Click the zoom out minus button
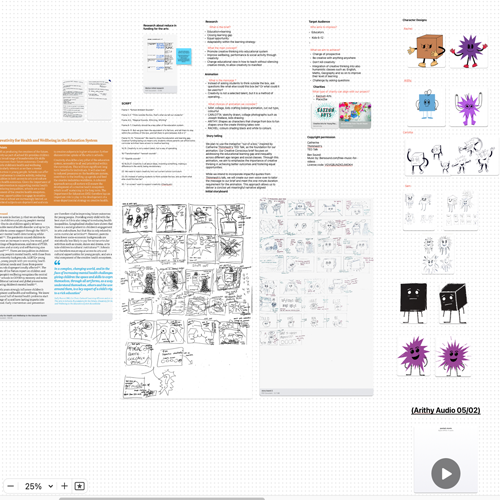500x500 pixels. 11,486
